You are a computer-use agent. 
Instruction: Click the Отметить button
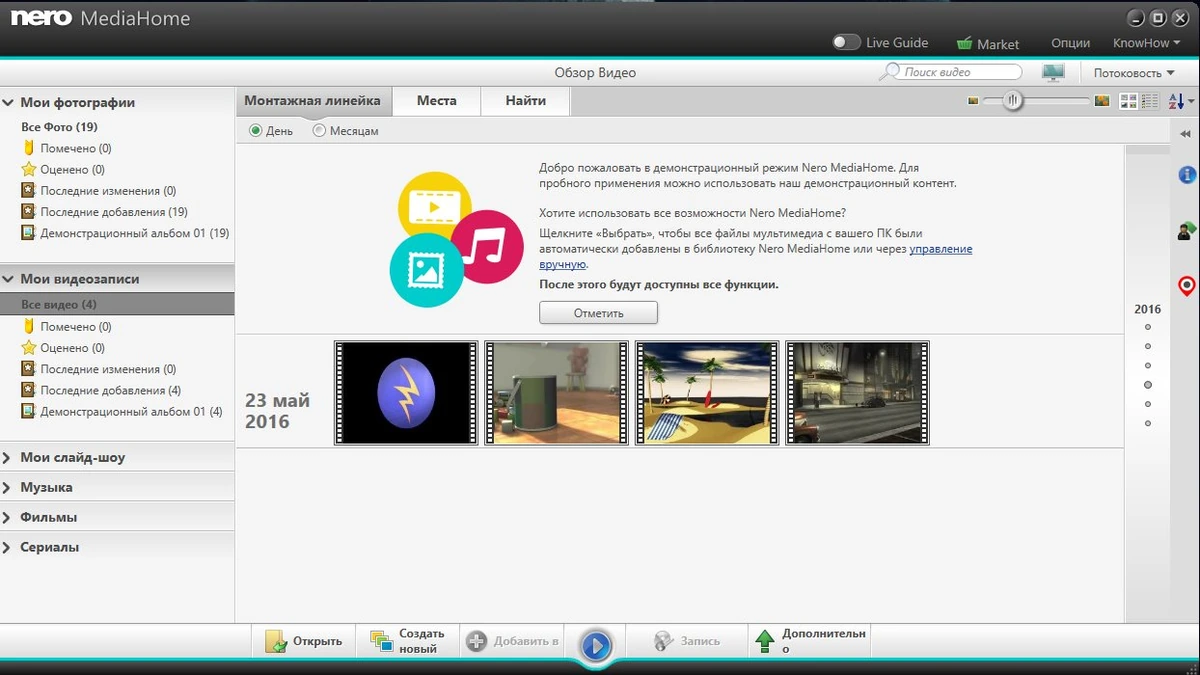598,313
